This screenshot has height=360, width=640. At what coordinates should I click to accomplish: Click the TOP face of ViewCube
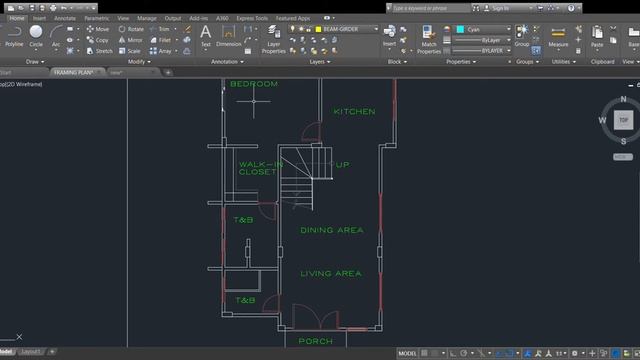tap(624, 120)
